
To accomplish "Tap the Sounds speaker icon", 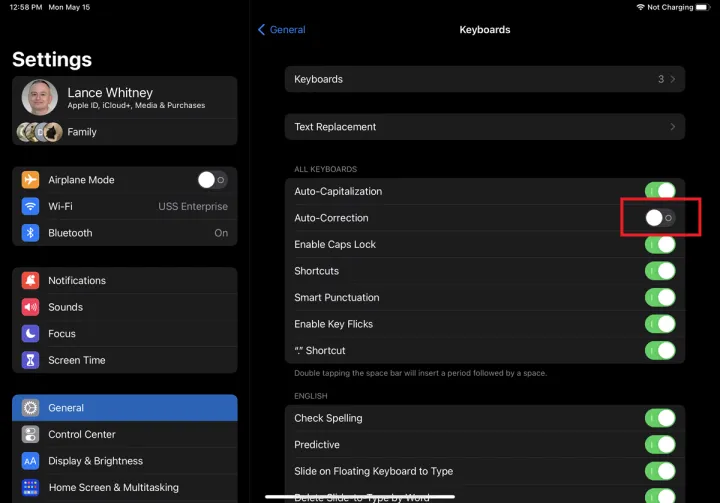I will pyautogui.click(x=30, y=307).
